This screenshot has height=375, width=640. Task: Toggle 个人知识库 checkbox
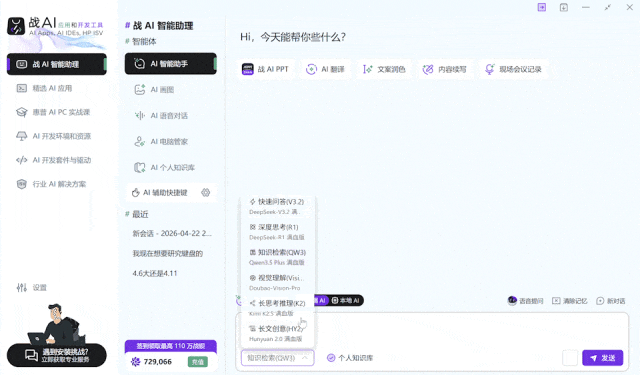tap(350, 358)
